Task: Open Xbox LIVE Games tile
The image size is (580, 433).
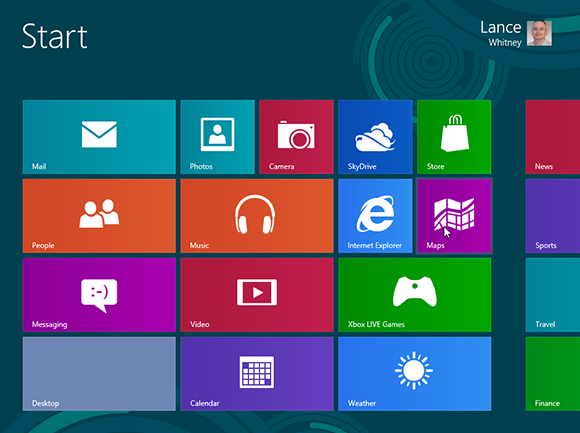Action: pos(415,295)
